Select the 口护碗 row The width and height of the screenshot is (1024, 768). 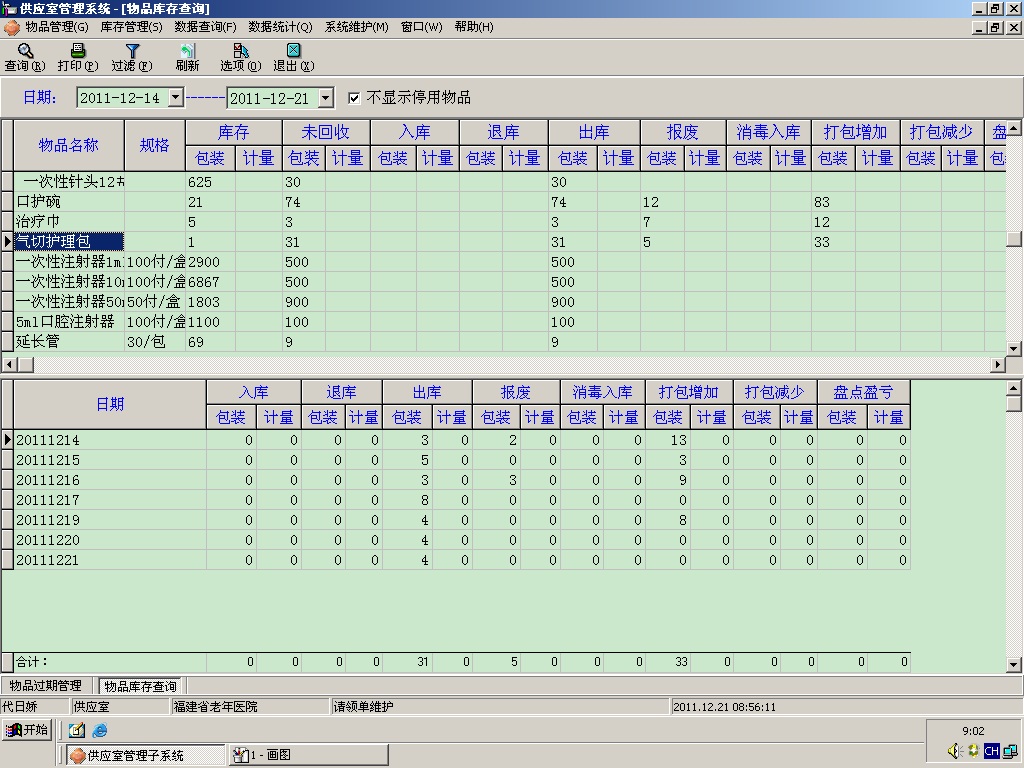pos(503,202)
